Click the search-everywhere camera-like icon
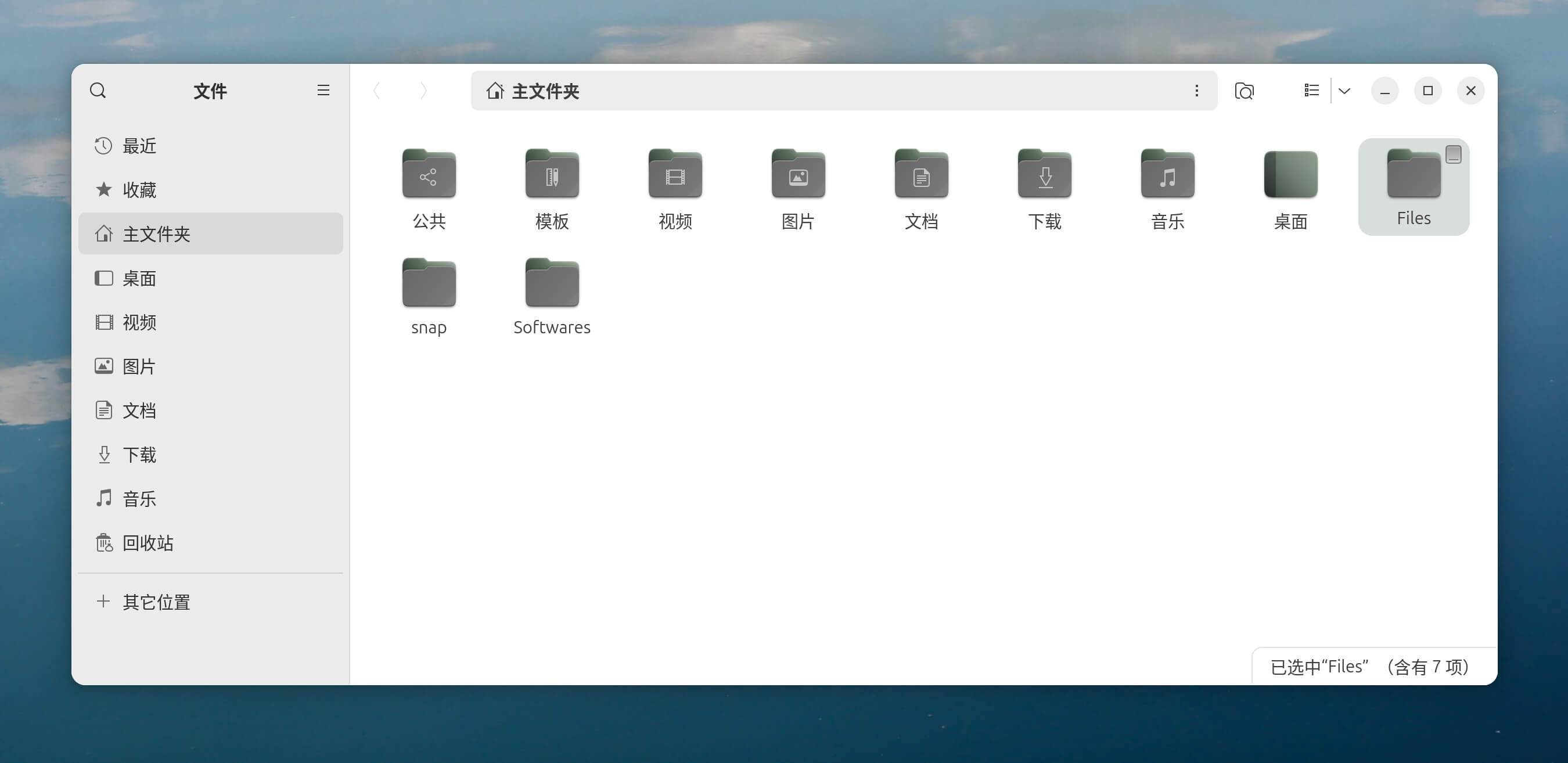 (1243, 91)
